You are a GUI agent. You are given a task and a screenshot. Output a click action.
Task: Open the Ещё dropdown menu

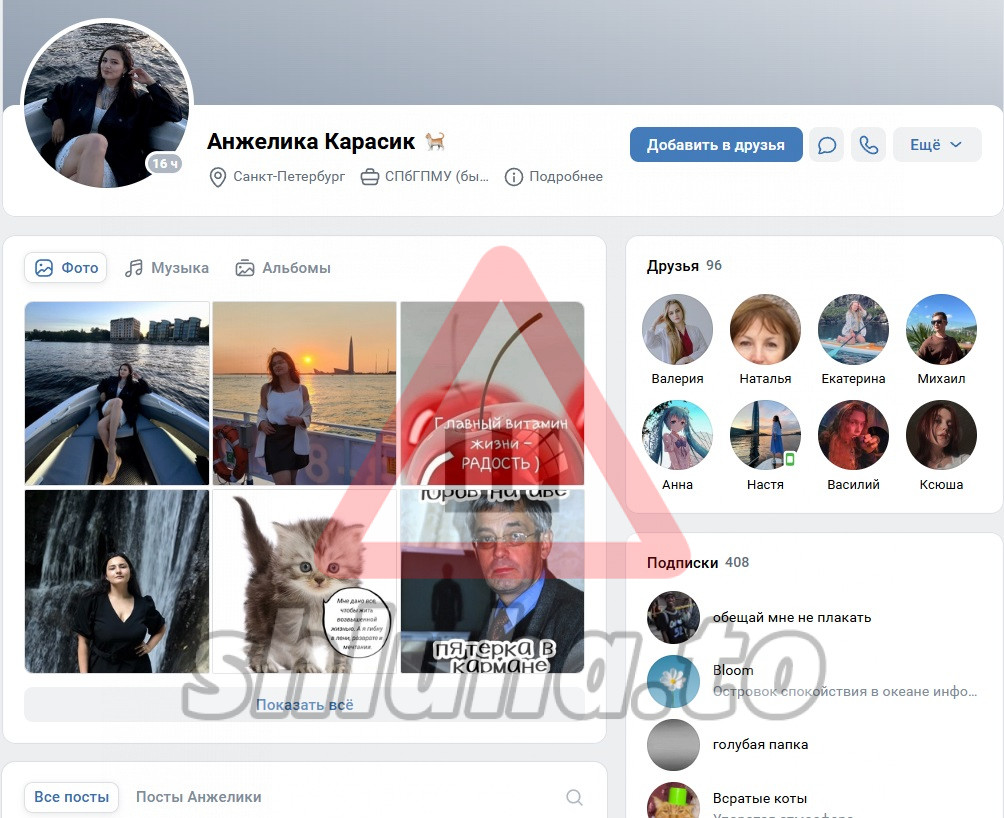pos(937,145)
